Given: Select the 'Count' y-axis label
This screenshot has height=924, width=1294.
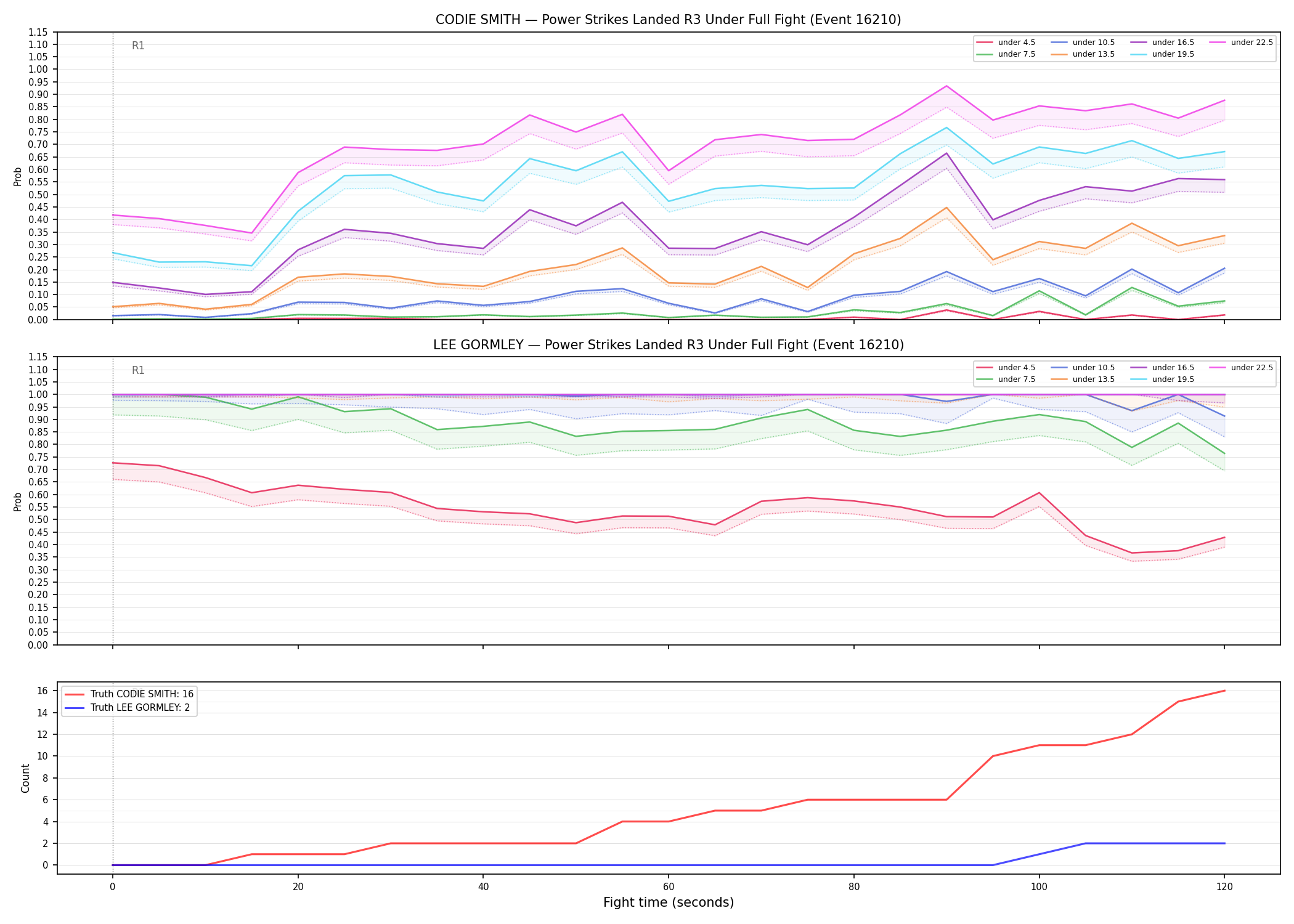Looking at the screenshot, I should tap(25, 778).
